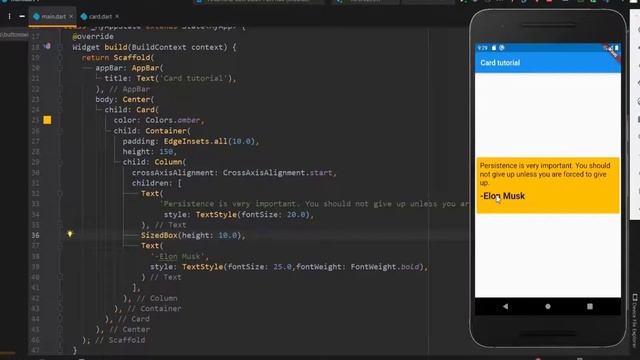Viewport: 640px width, 360px height.
Task: Switch to the main.dart editor tab
Action: [53, 17]
